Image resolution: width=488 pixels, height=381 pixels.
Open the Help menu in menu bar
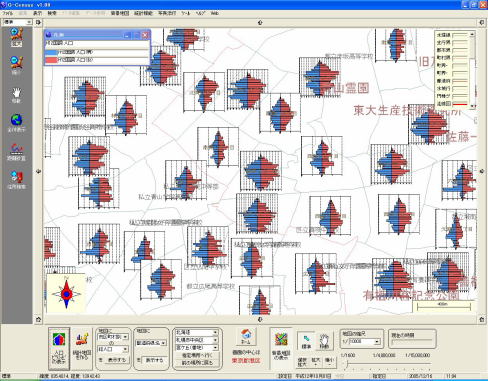pyautogui.click(x=201, y=13)
